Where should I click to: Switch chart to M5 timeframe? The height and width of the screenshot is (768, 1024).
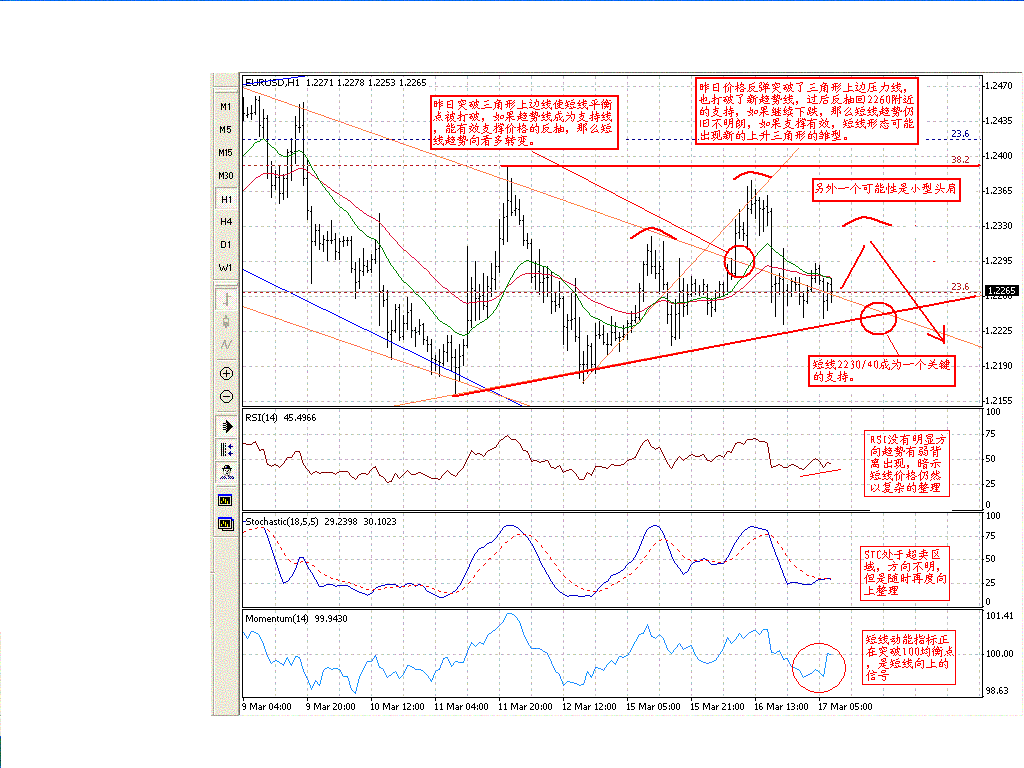click(x=226, y=129)
